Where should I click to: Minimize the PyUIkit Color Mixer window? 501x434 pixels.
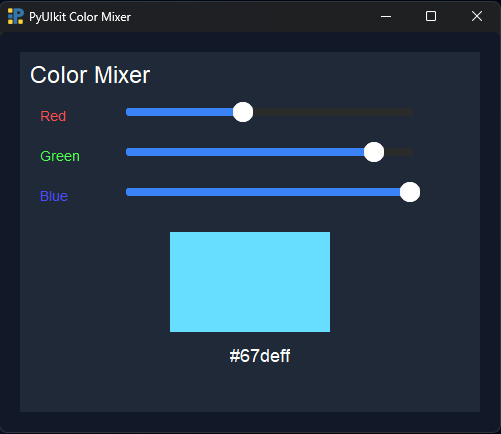pos(386,16)
